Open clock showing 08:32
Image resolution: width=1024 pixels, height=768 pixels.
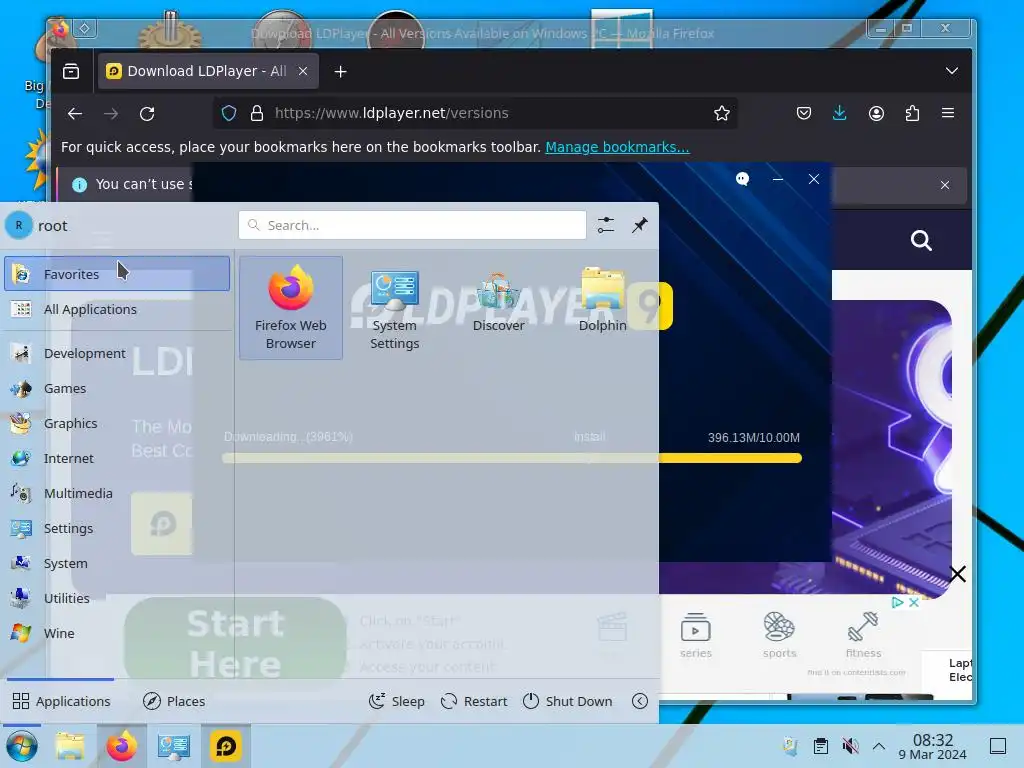[932, 746]
